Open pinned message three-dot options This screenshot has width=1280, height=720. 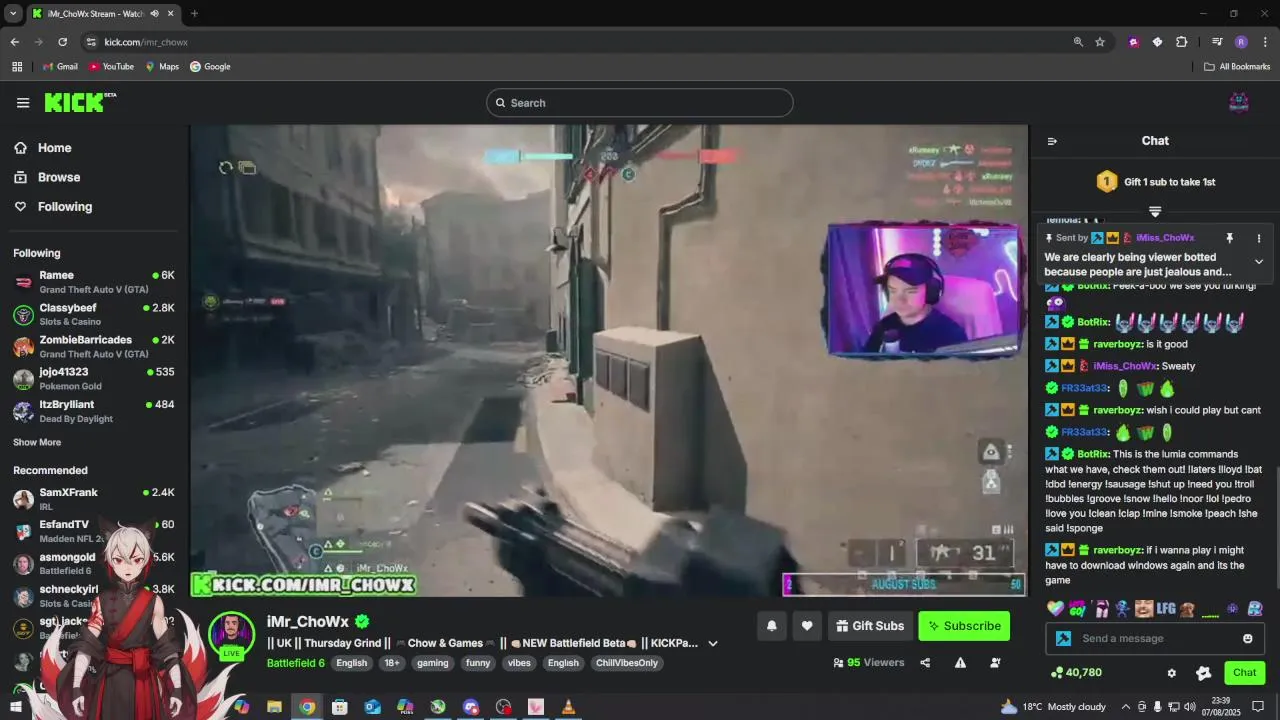(1259, 238)
